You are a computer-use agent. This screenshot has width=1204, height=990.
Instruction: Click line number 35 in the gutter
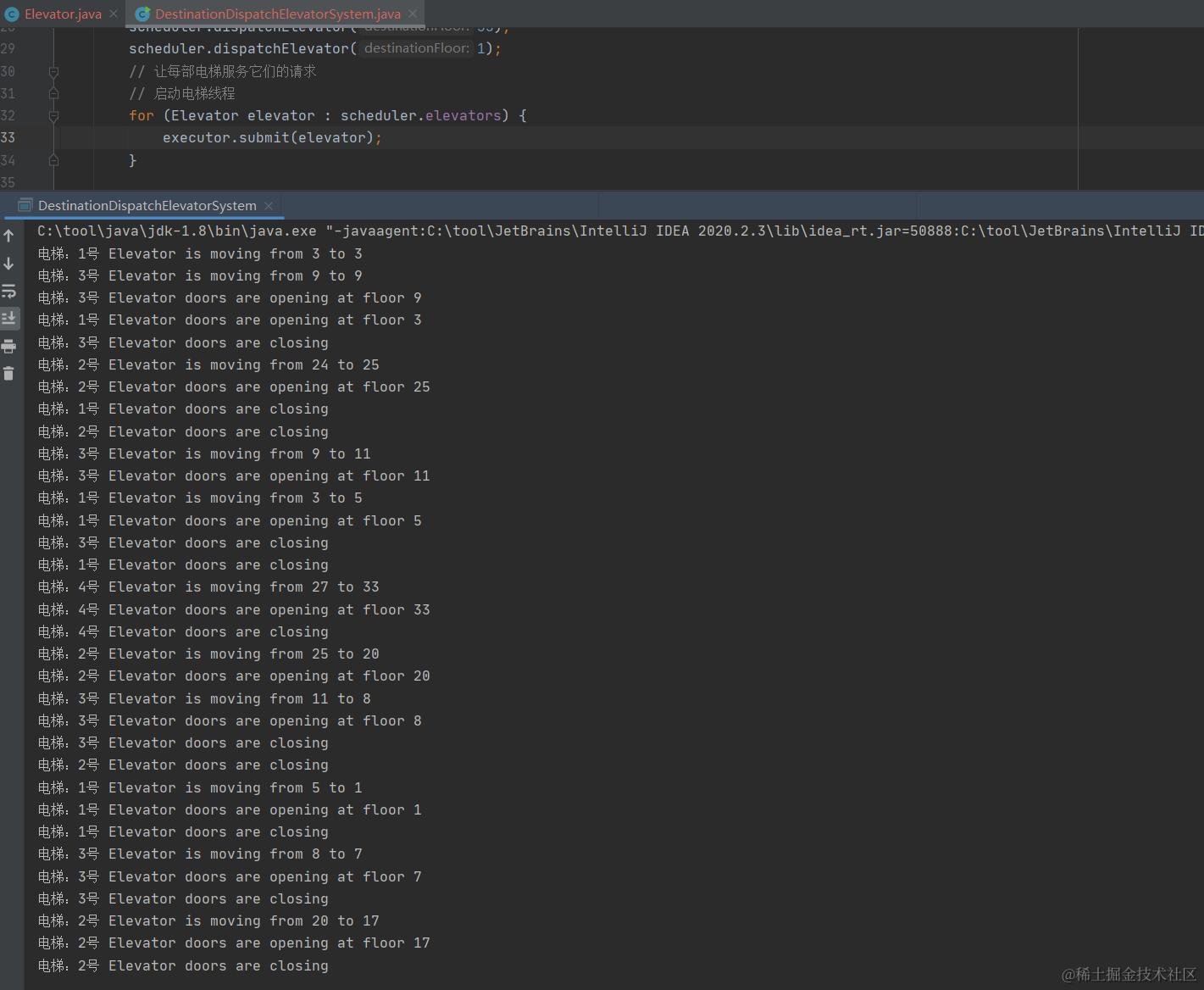pyautogui.click(x=8, y=182)
